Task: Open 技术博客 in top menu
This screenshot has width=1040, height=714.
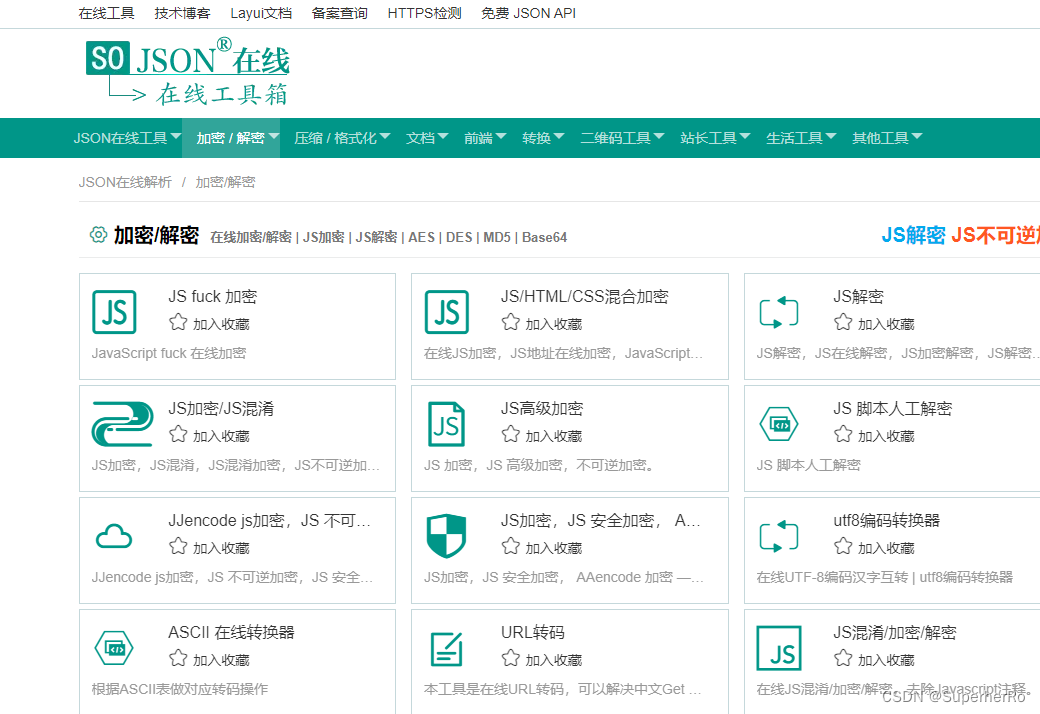Action: pyautogui.click(x=182, y=13)
